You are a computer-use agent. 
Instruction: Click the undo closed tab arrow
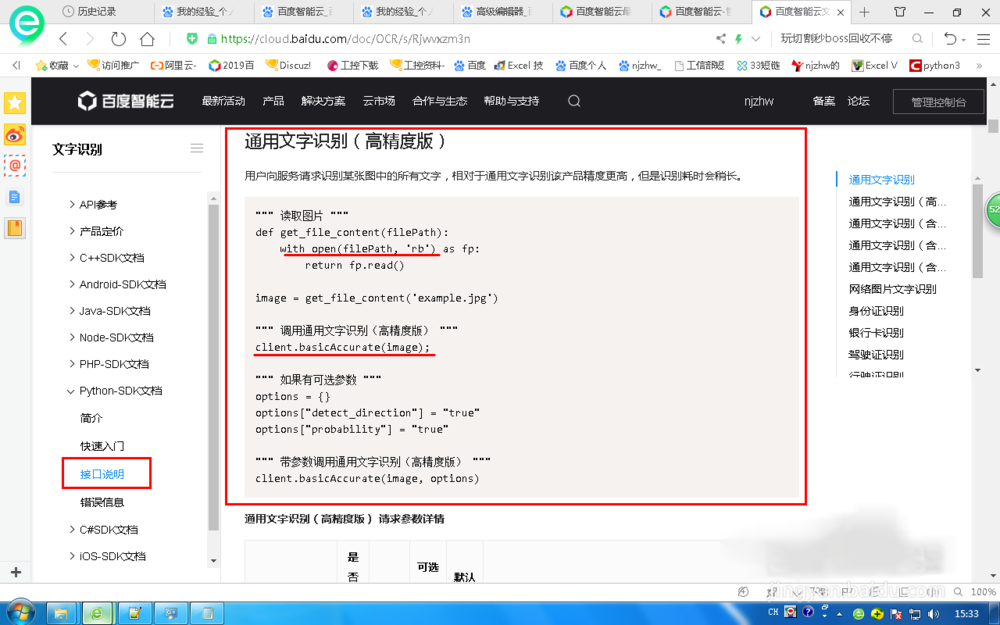pos(950,39)
